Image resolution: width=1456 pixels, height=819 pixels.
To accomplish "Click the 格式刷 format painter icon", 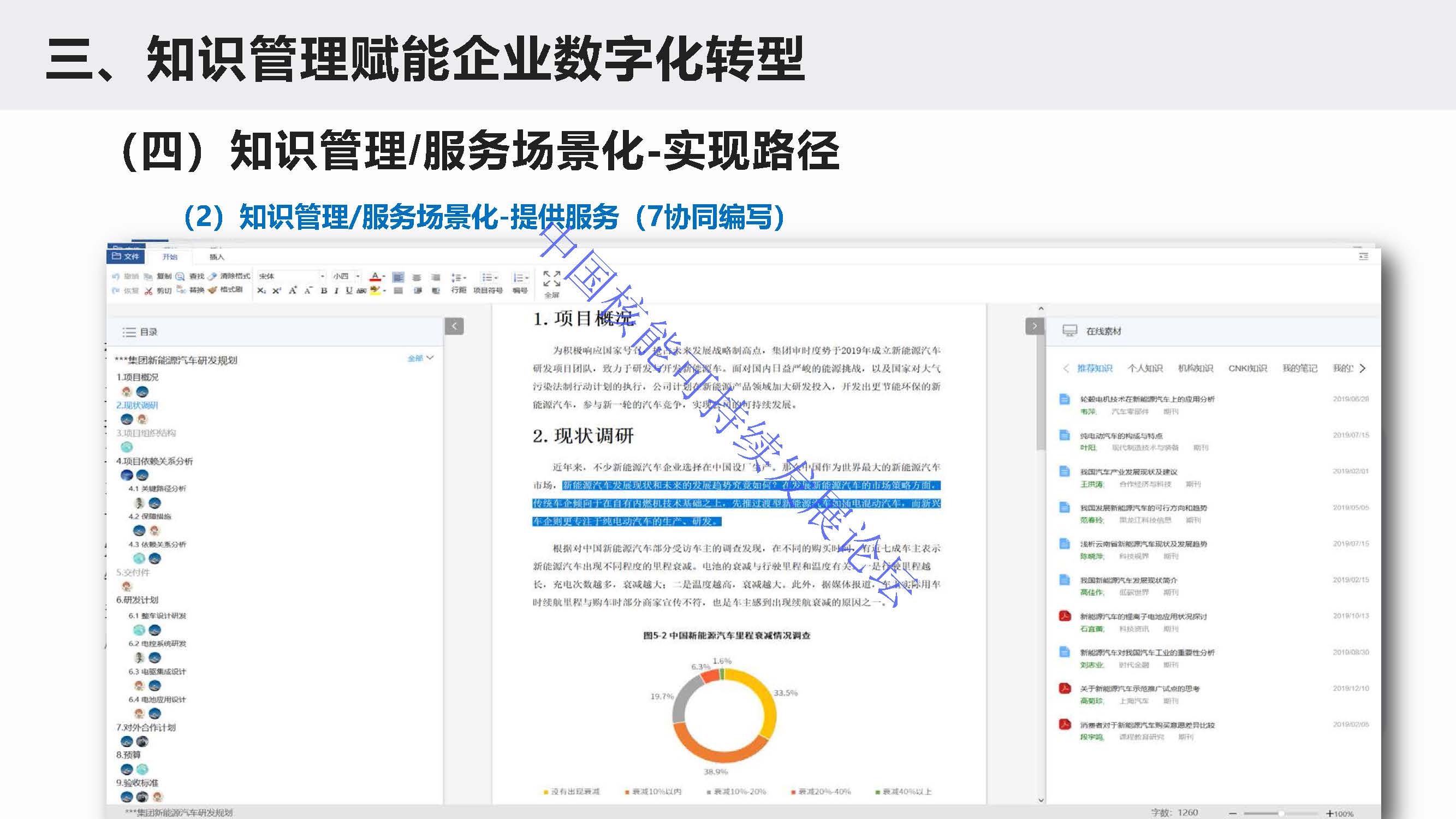I will (x=212, y=290).
